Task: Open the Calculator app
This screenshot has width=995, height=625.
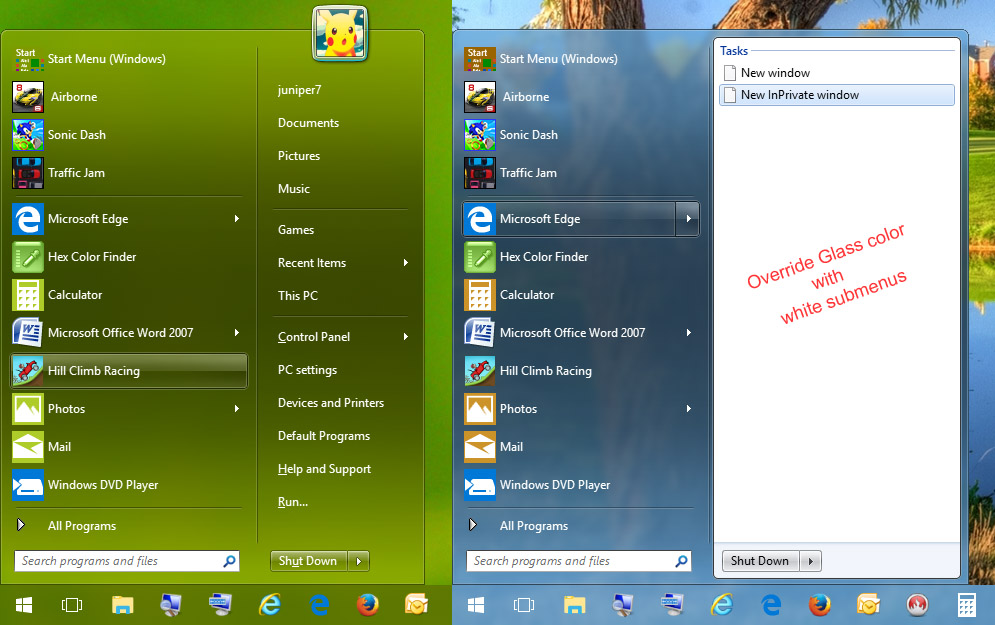Action: point(90,295)
